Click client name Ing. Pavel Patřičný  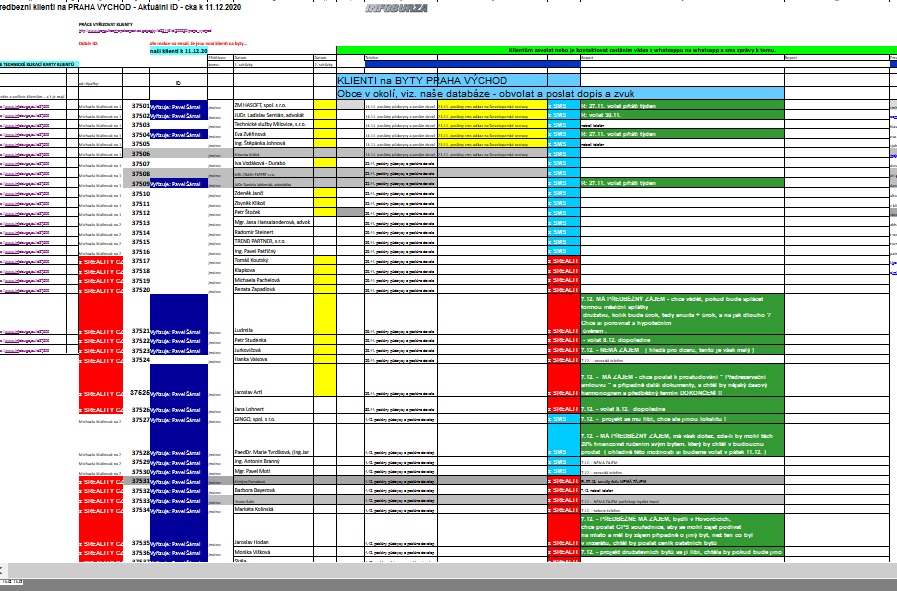(x=255, y=251)
